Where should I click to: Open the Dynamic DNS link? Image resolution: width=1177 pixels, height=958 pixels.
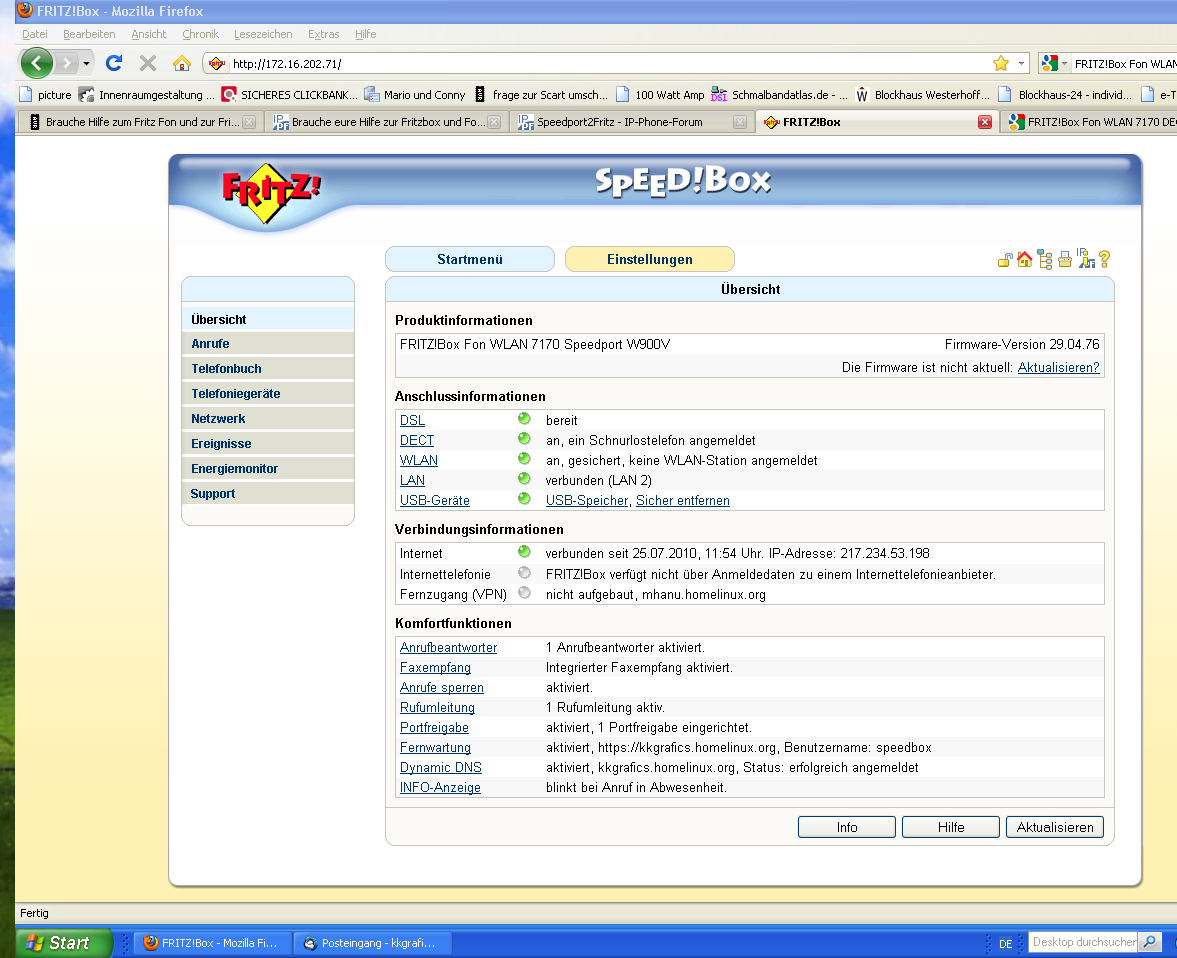(x=440, y=767)
